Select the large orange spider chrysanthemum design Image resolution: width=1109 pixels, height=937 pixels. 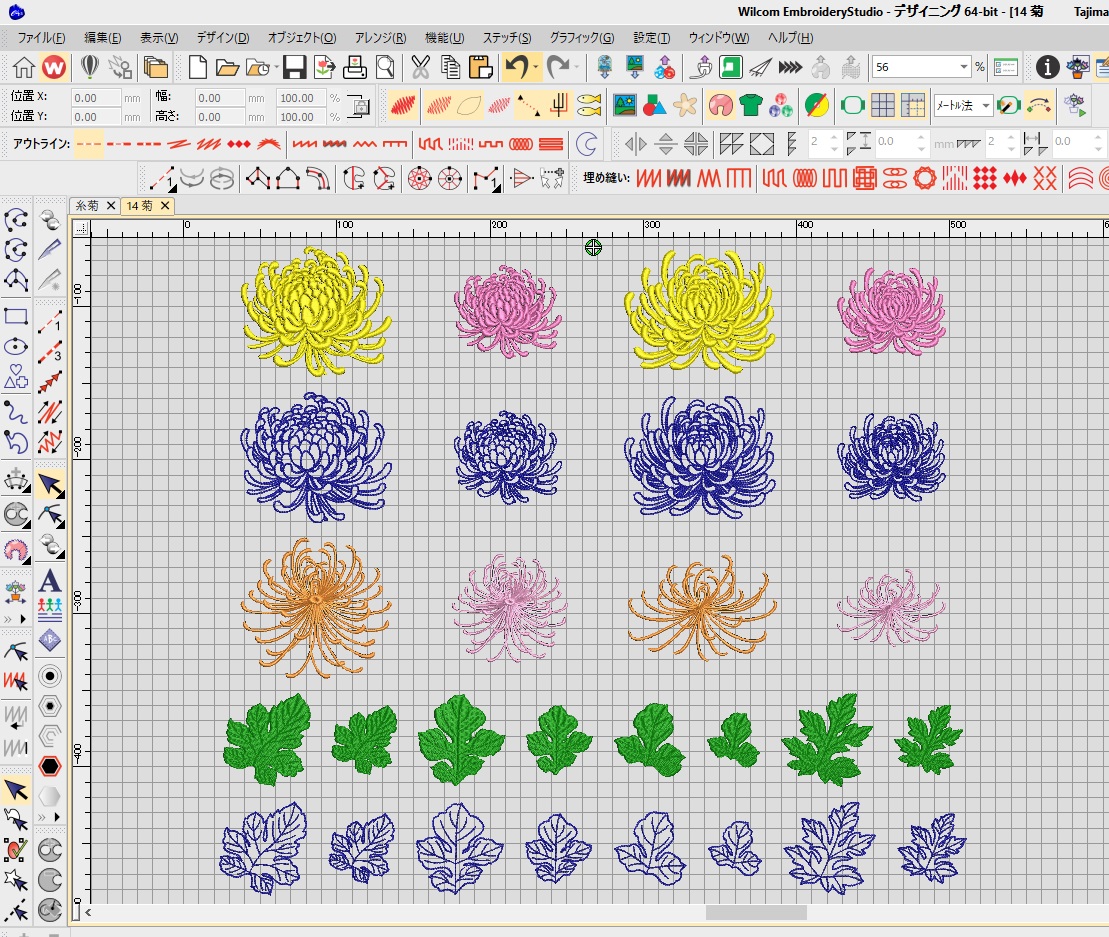point(315,607)
